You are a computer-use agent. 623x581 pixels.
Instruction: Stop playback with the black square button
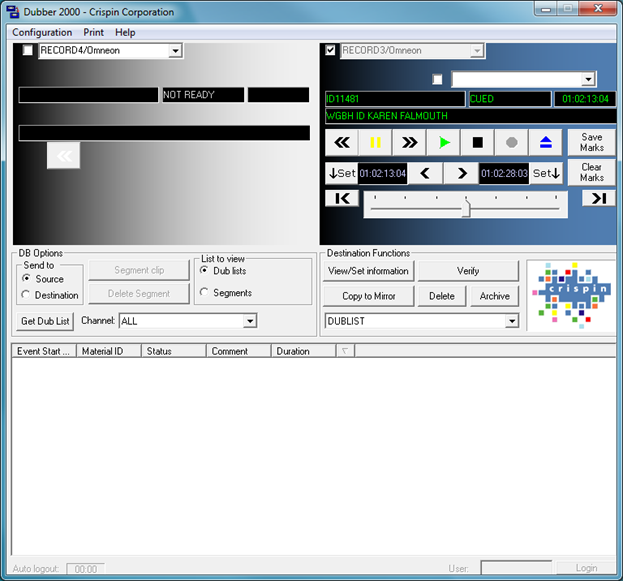(478, 142)
